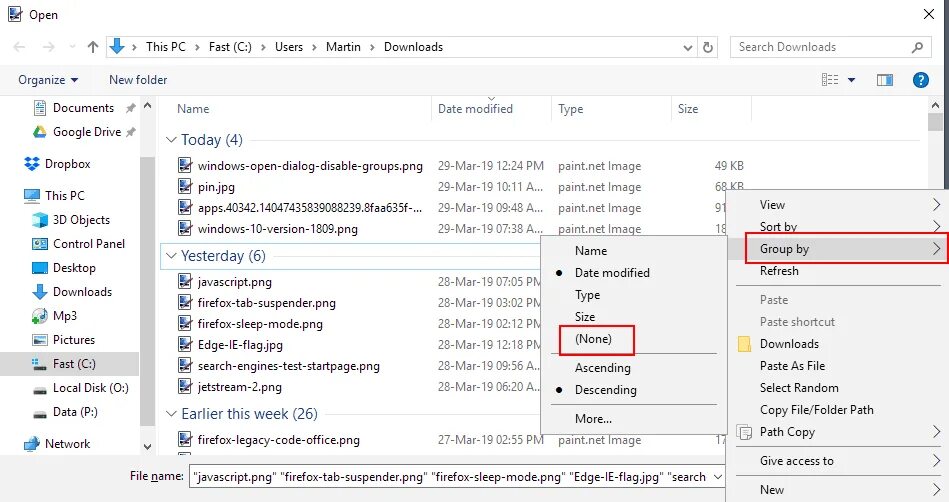Open the File name combo box dropdown
This screenshot has width=949, height=502.
(x=717, y=477)
